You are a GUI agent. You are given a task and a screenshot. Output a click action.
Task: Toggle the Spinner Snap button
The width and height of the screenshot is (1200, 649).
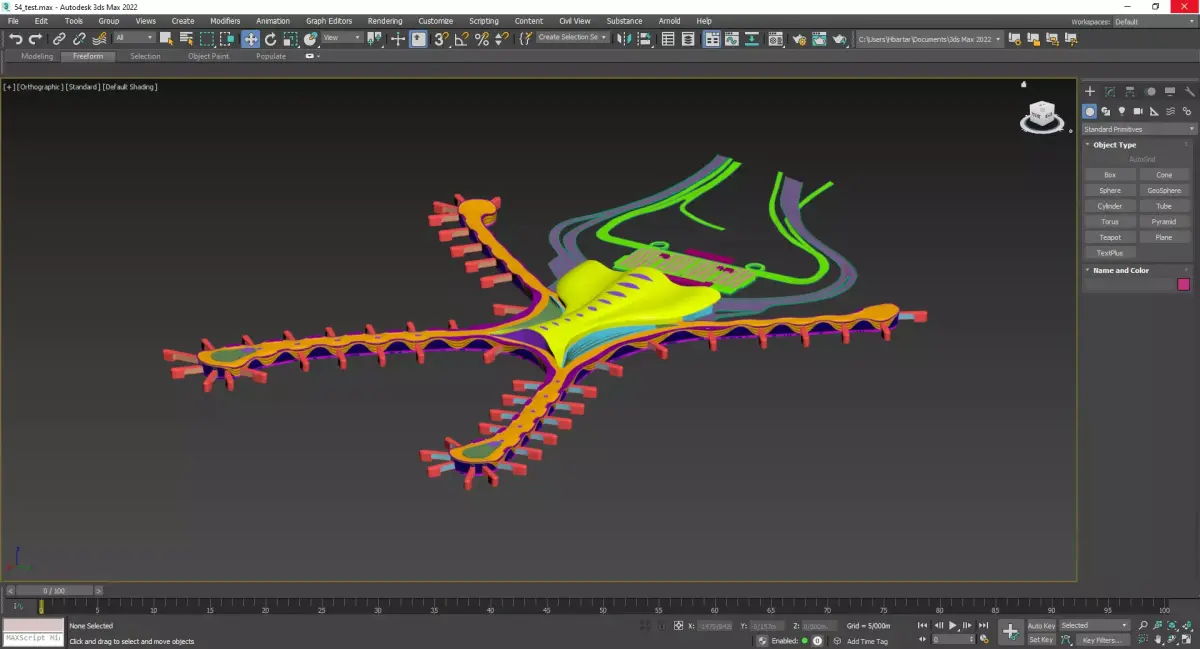click(503, 39)
